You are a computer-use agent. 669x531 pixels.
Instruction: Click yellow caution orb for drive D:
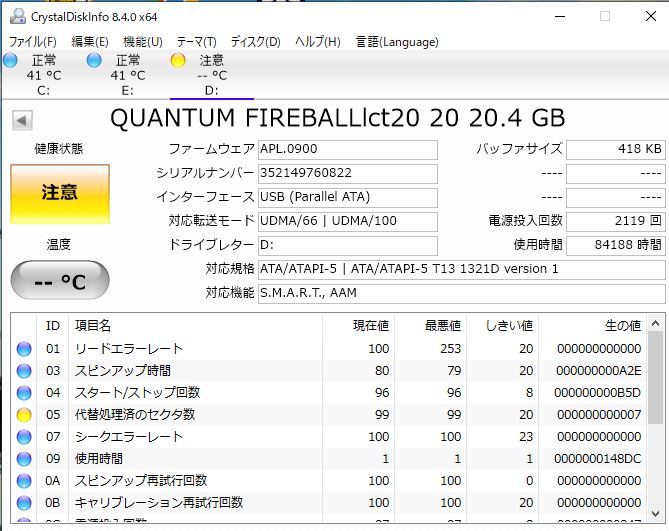coord(177,61)
